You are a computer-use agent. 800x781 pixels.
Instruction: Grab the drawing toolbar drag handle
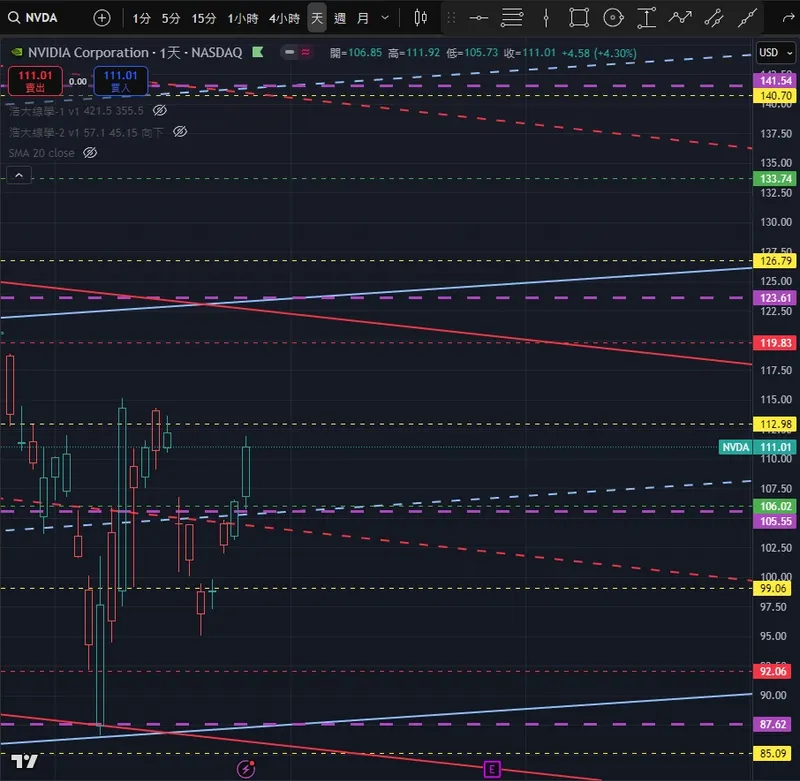(x=451, y=18)
